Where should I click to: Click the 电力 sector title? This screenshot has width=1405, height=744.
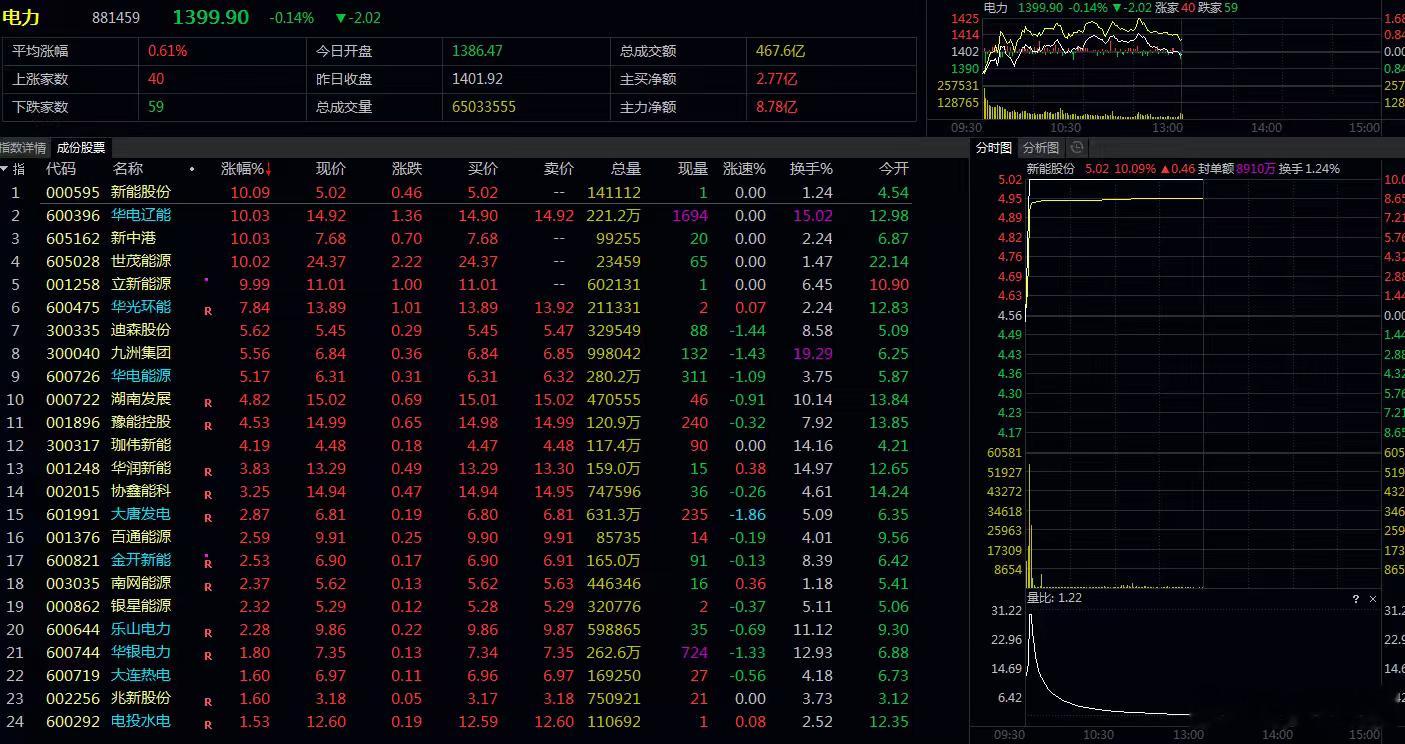pos(22,17)
